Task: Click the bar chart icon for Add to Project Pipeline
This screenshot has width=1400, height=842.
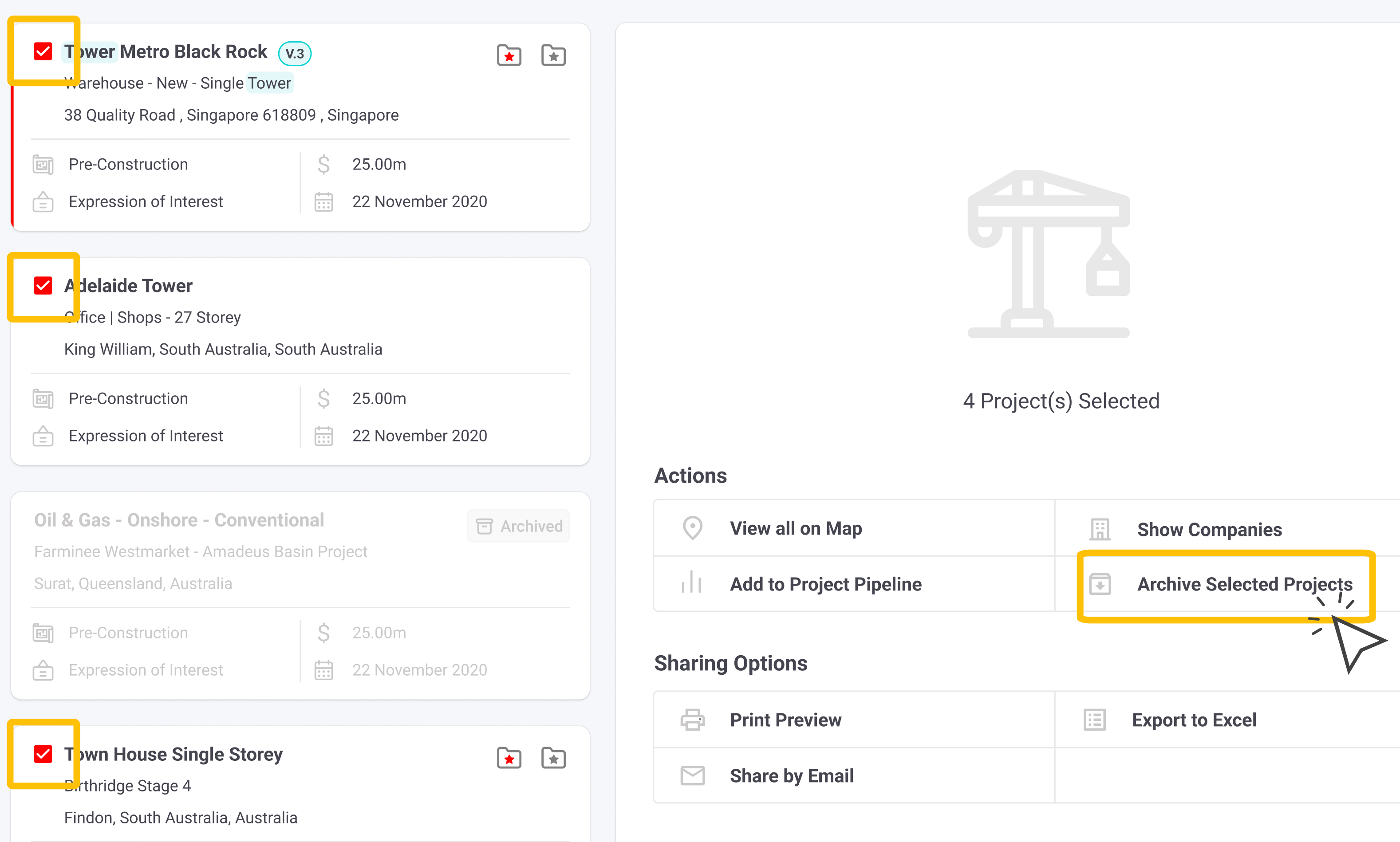Action: point(692,583)
